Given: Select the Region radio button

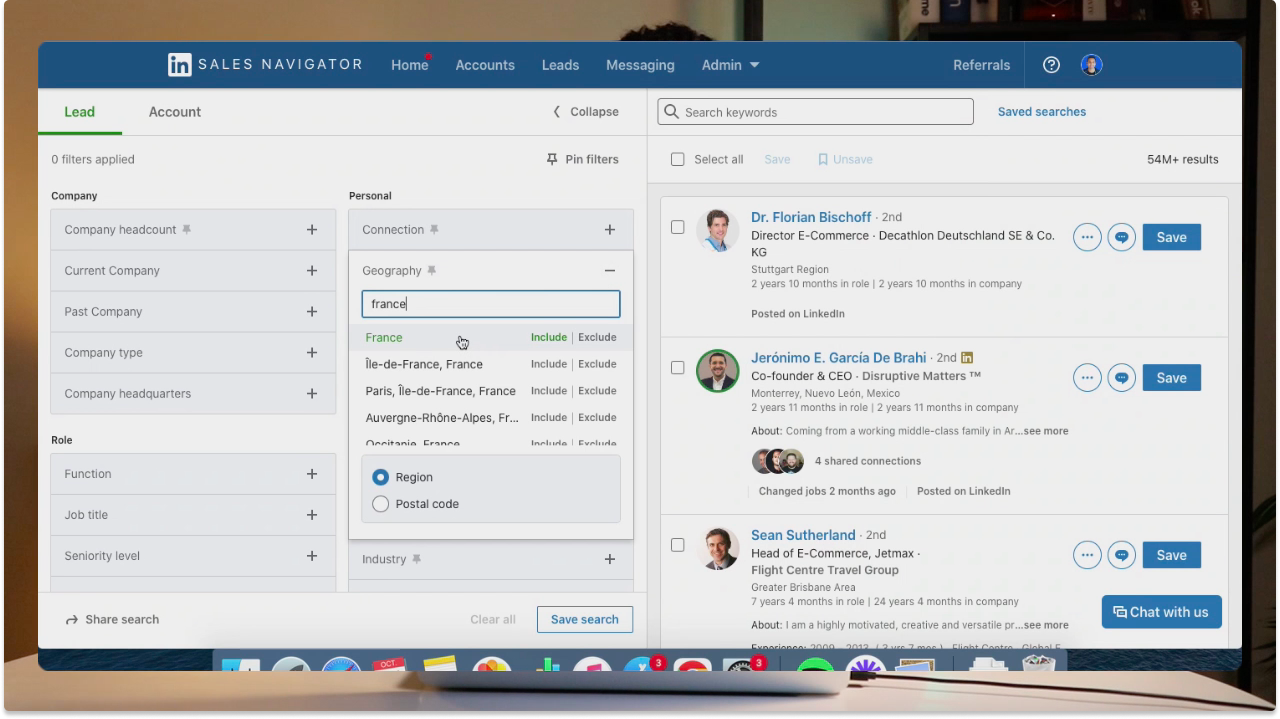Looking at the screenshot, I should point(380,478).
